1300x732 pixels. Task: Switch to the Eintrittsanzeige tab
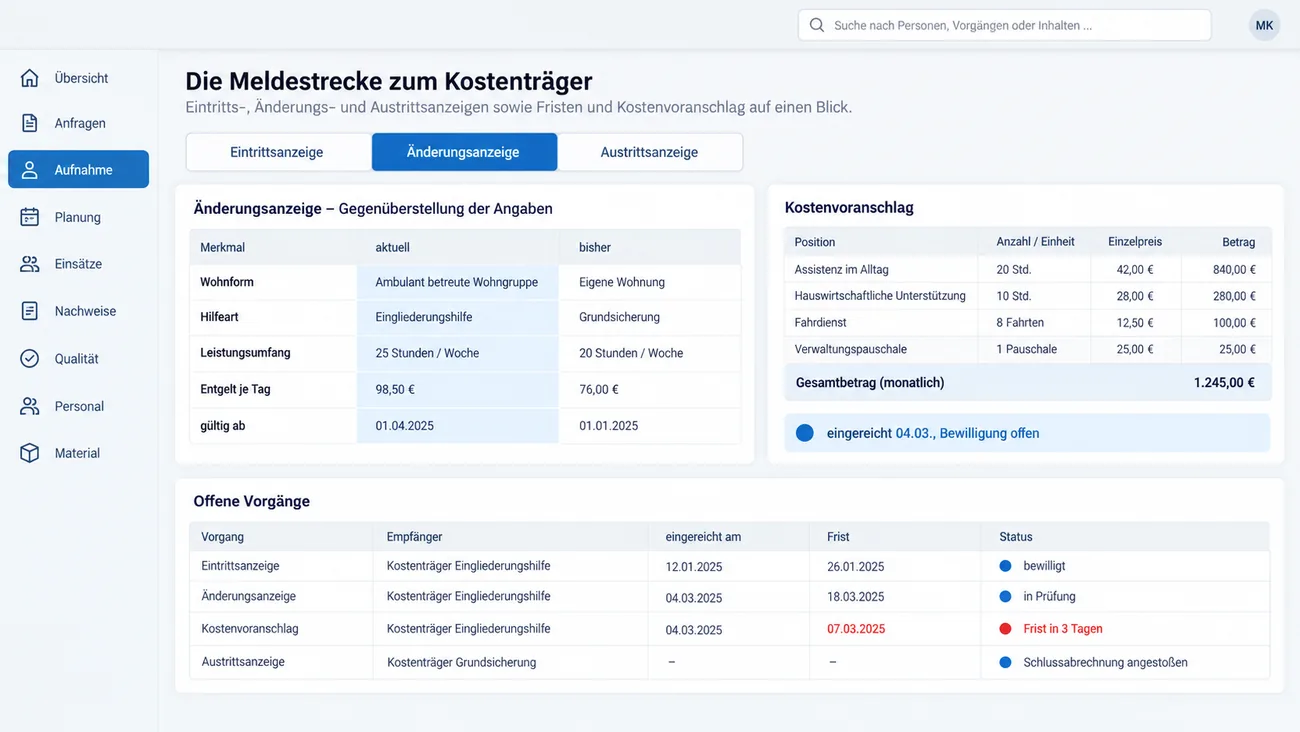coord(277,152)
